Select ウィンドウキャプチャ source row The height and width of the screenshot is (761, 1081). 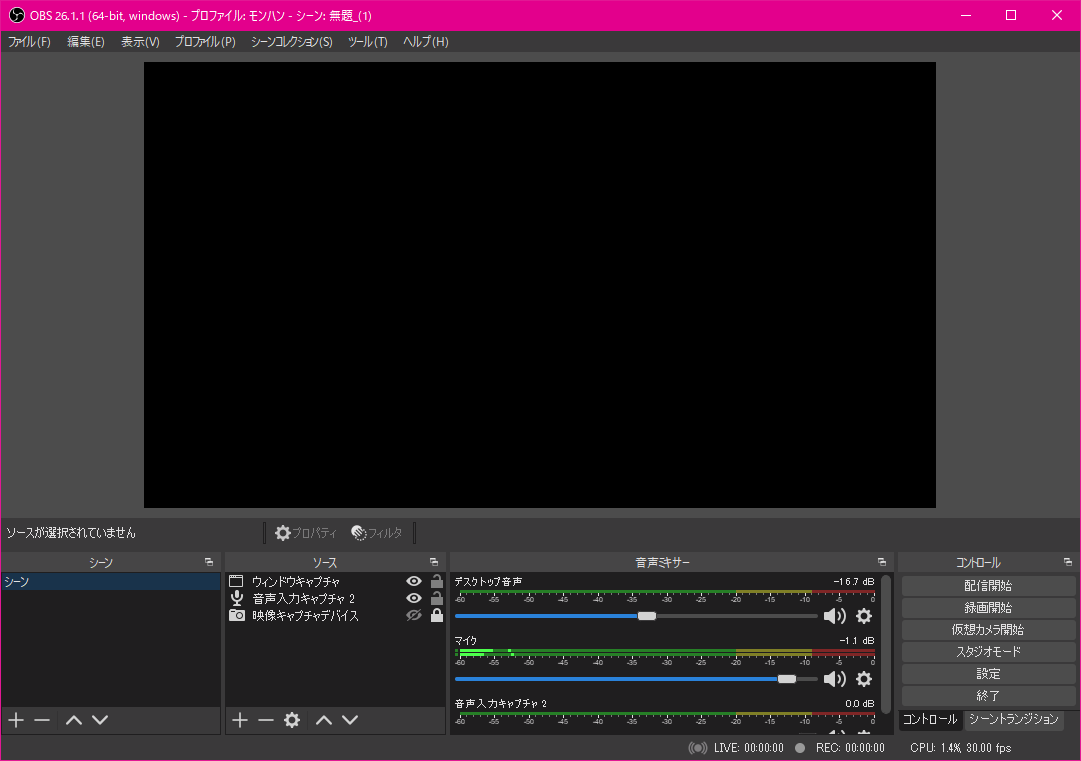[336, 581]
